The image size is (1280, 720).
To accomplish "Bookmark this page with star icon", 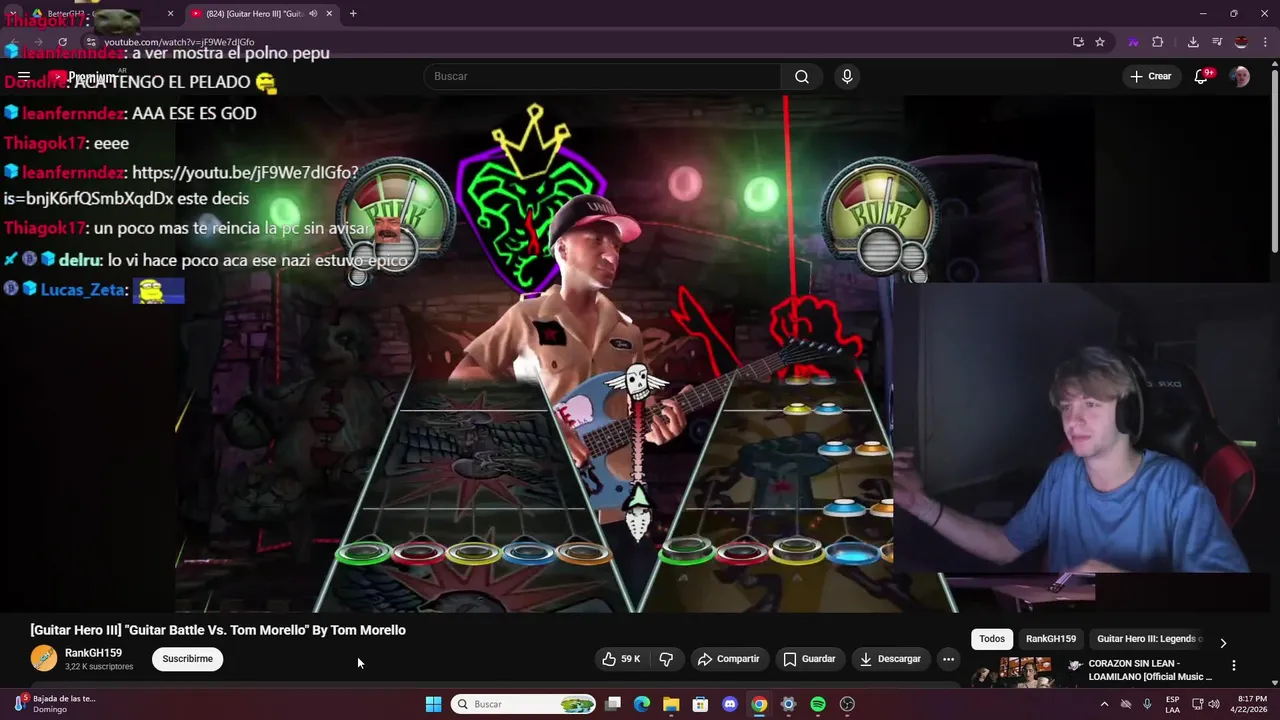I will (1100, 42).
